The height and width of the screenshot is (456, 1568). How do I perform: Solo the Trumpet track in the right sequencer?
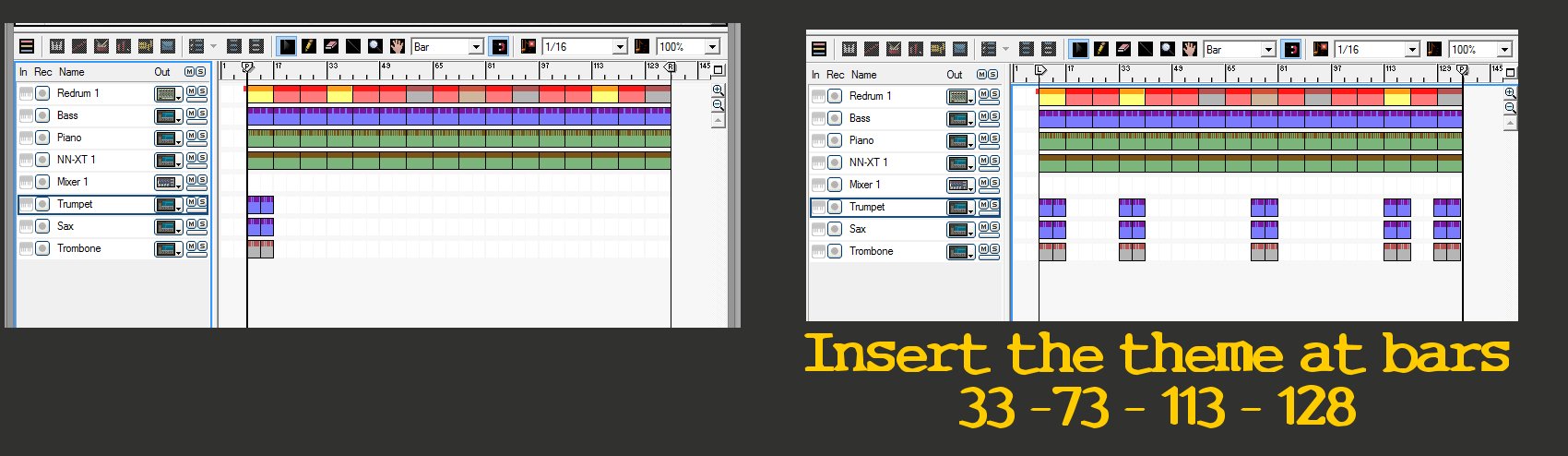[x=993, y=206]
